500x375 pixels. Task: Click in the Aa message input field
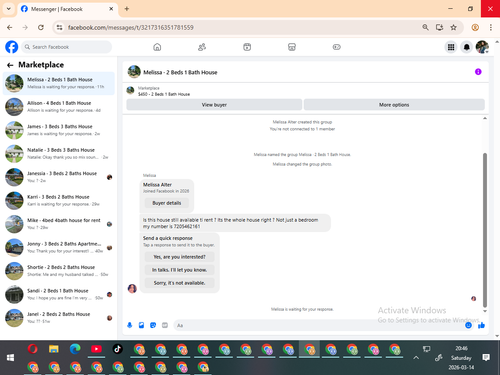(318, 325)
